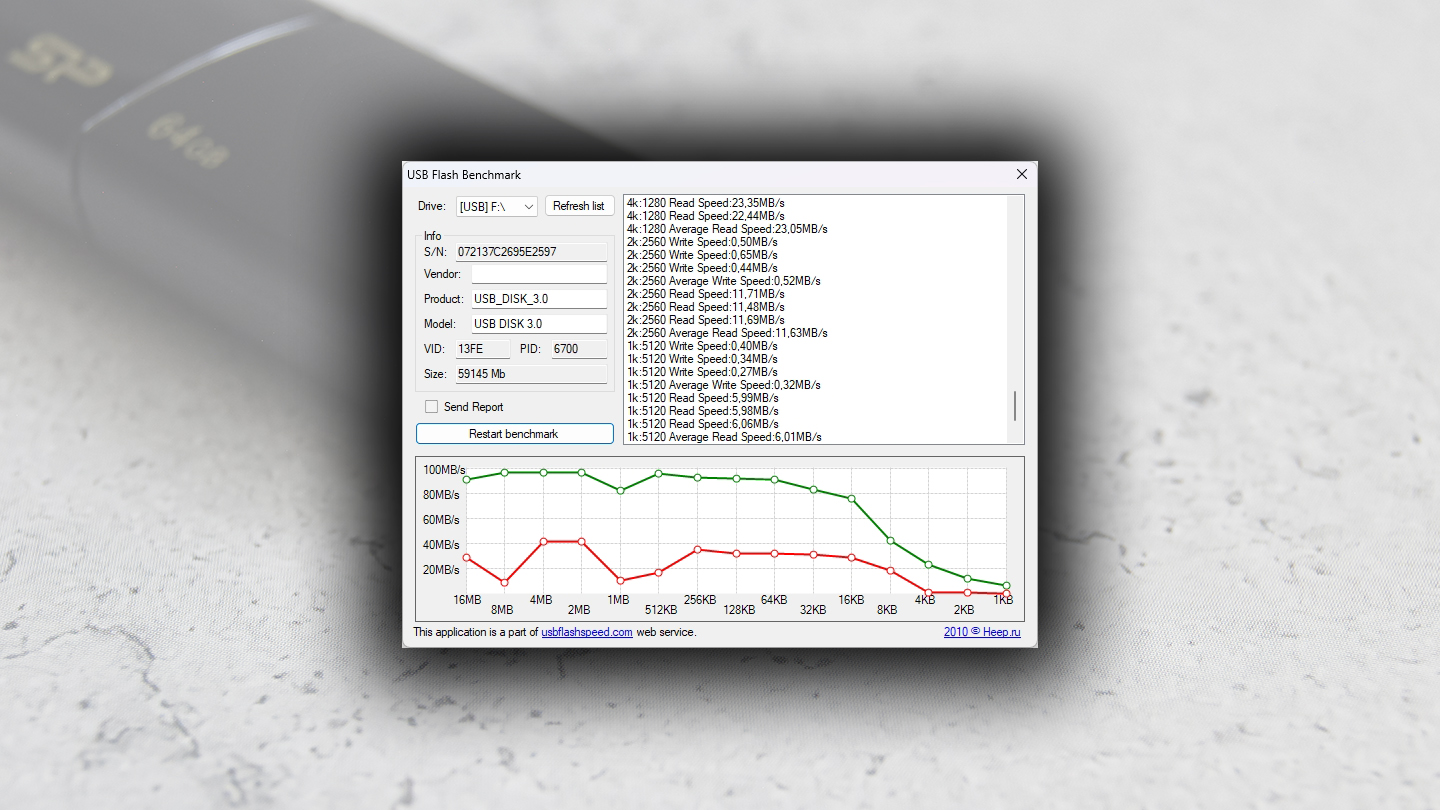Click the 20MB/s chart axis label
Image resolution: width=1440 pixels, height=810 pixels.
441,570
